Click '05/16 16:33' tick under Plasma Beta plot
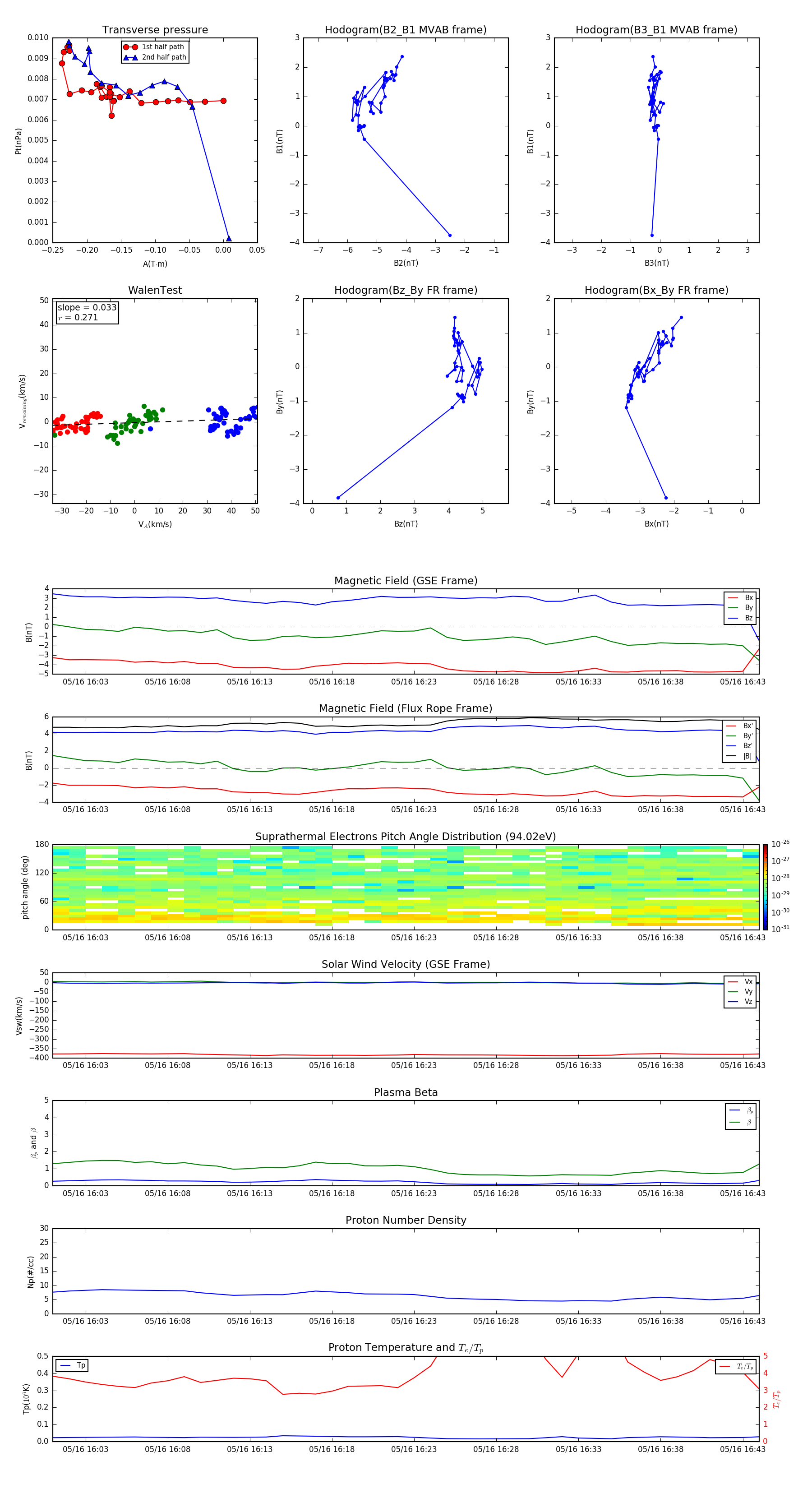 coord(578,1193)
